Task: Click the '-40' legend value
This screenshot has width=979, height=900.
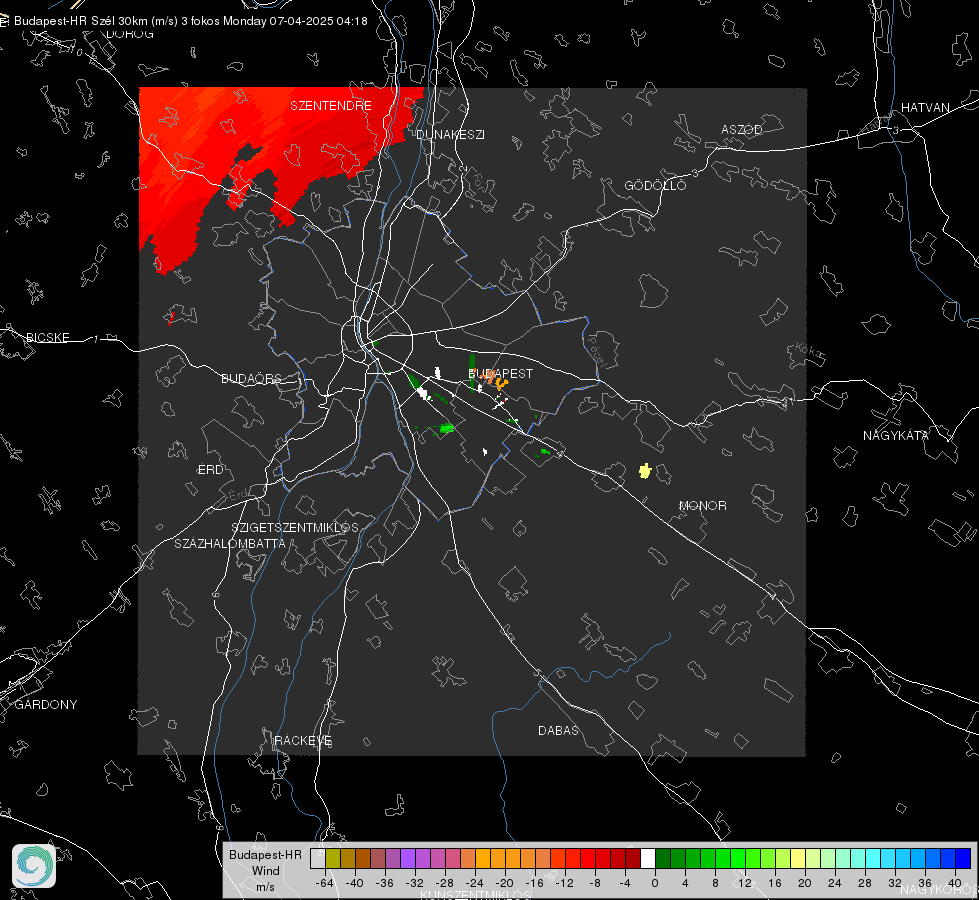Action: (x=354, y=883)
